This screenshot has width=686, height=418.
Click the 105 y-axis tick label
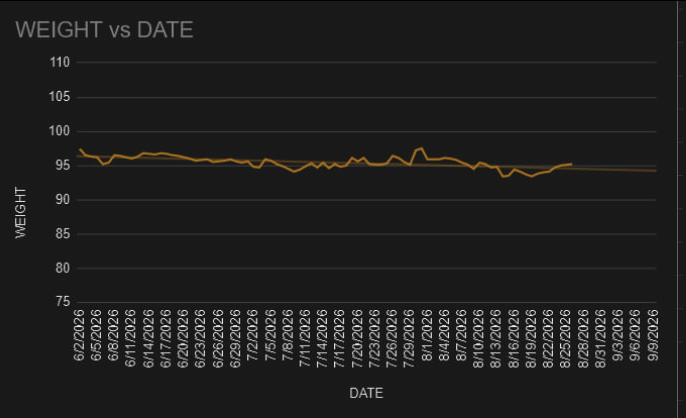(60, 97)
